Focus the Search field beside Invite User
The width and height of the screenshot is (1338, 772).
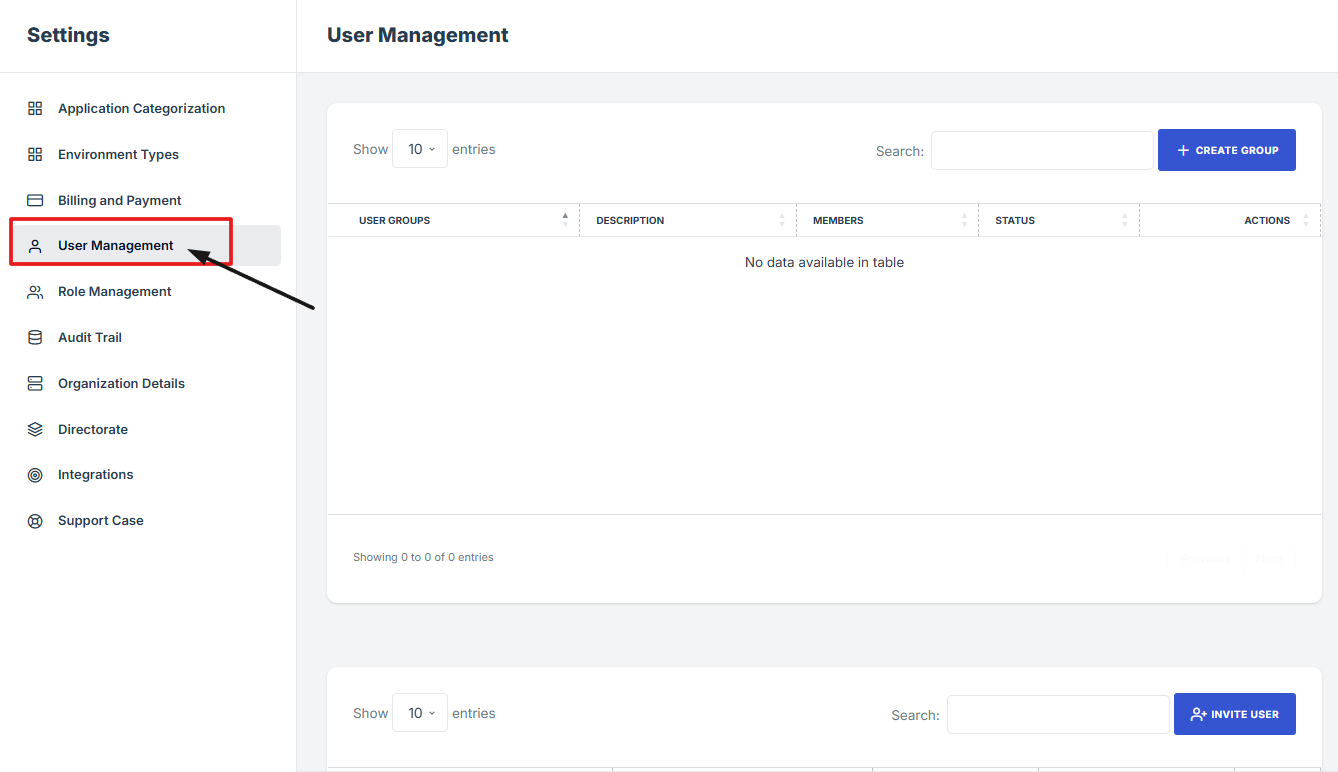(1058, 715)
